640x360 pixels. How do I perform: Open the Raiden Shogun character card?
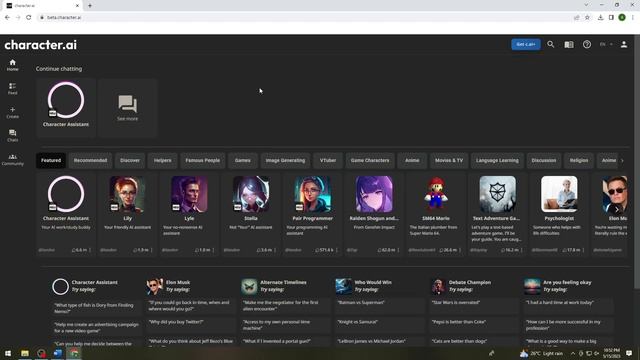tap(374, 214)
